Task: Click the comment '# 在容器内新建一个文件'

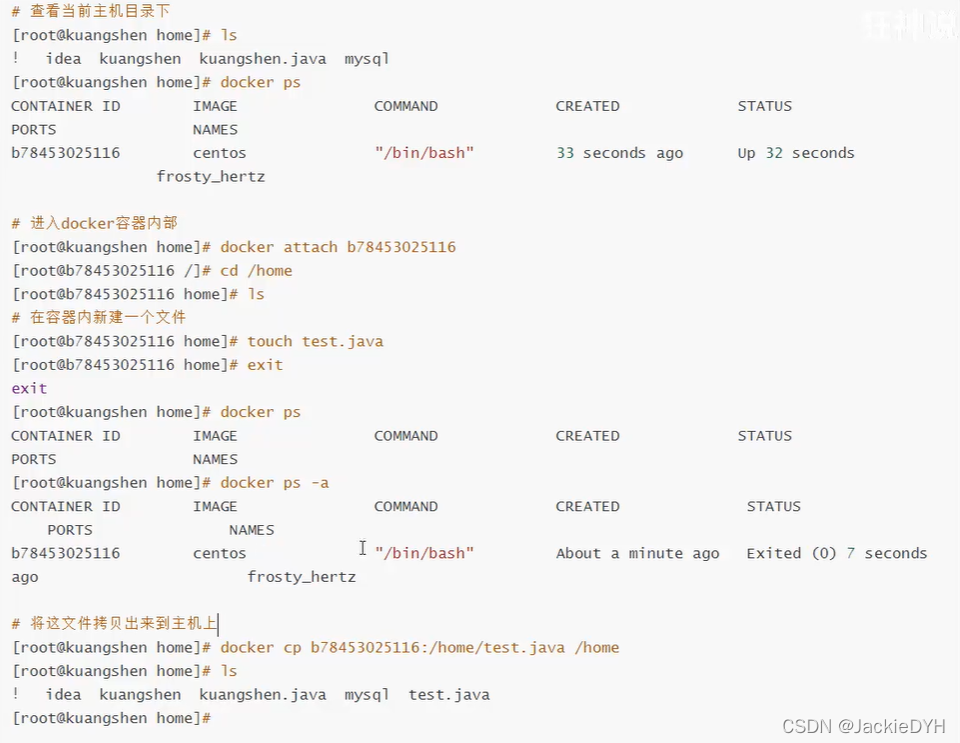Action: (x=99, y=317)
